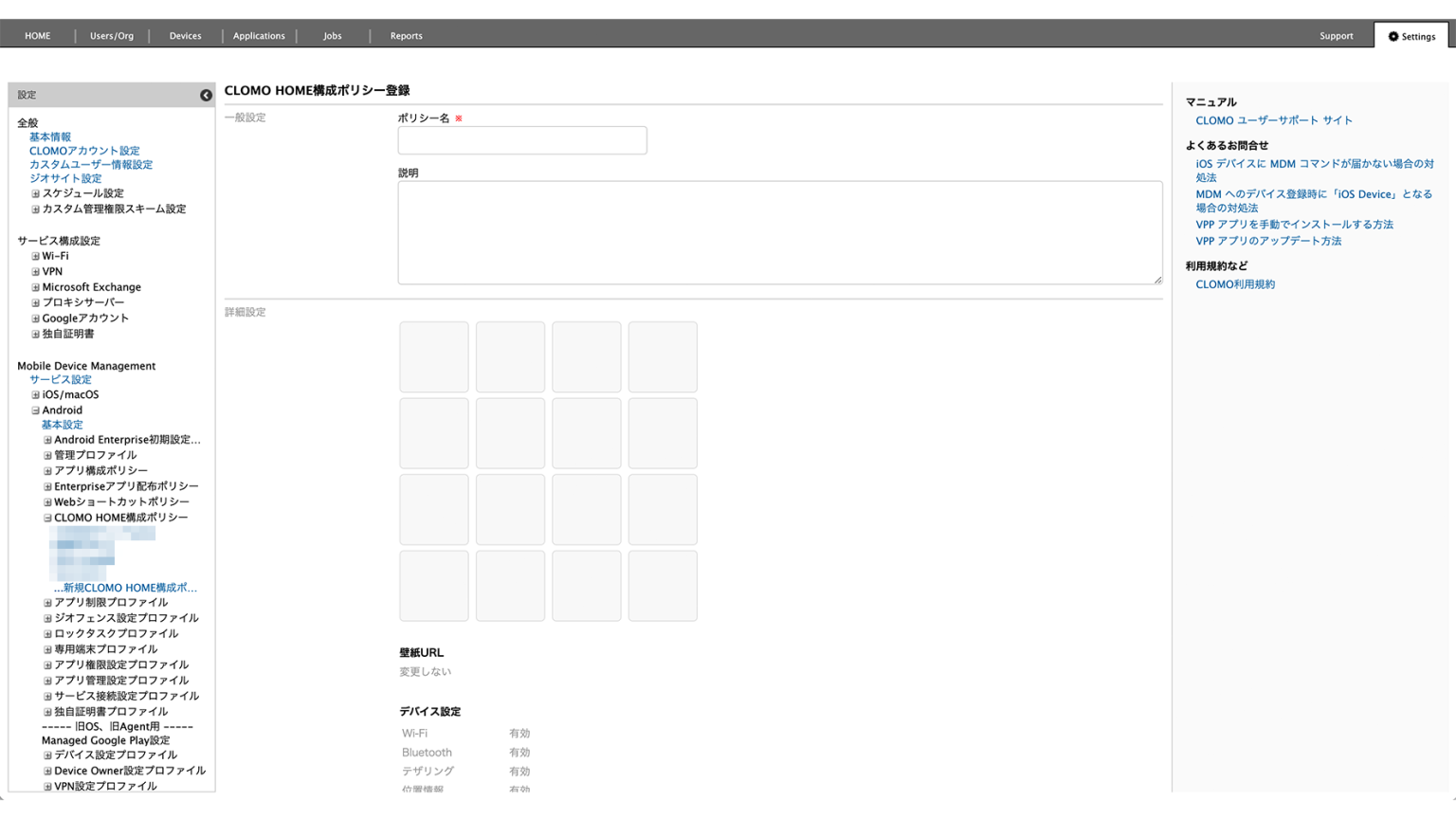Switch to the Applications navigation tab
Viewport: 1456px width, 819px height.
pyautogui.click(x=259, y=36)
